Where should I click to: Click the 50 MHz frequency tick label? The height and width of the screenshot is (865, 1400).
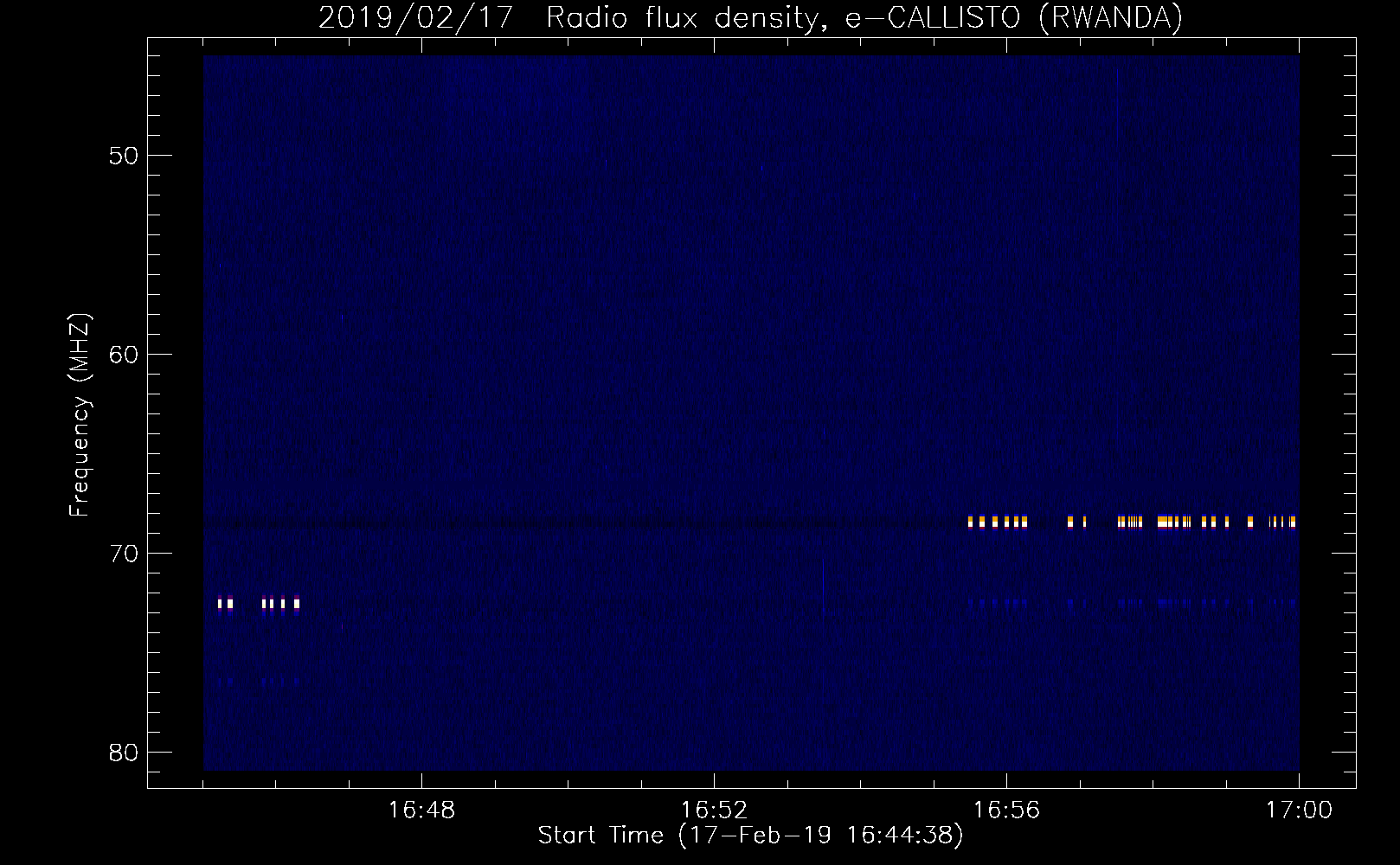pos(124,156)
